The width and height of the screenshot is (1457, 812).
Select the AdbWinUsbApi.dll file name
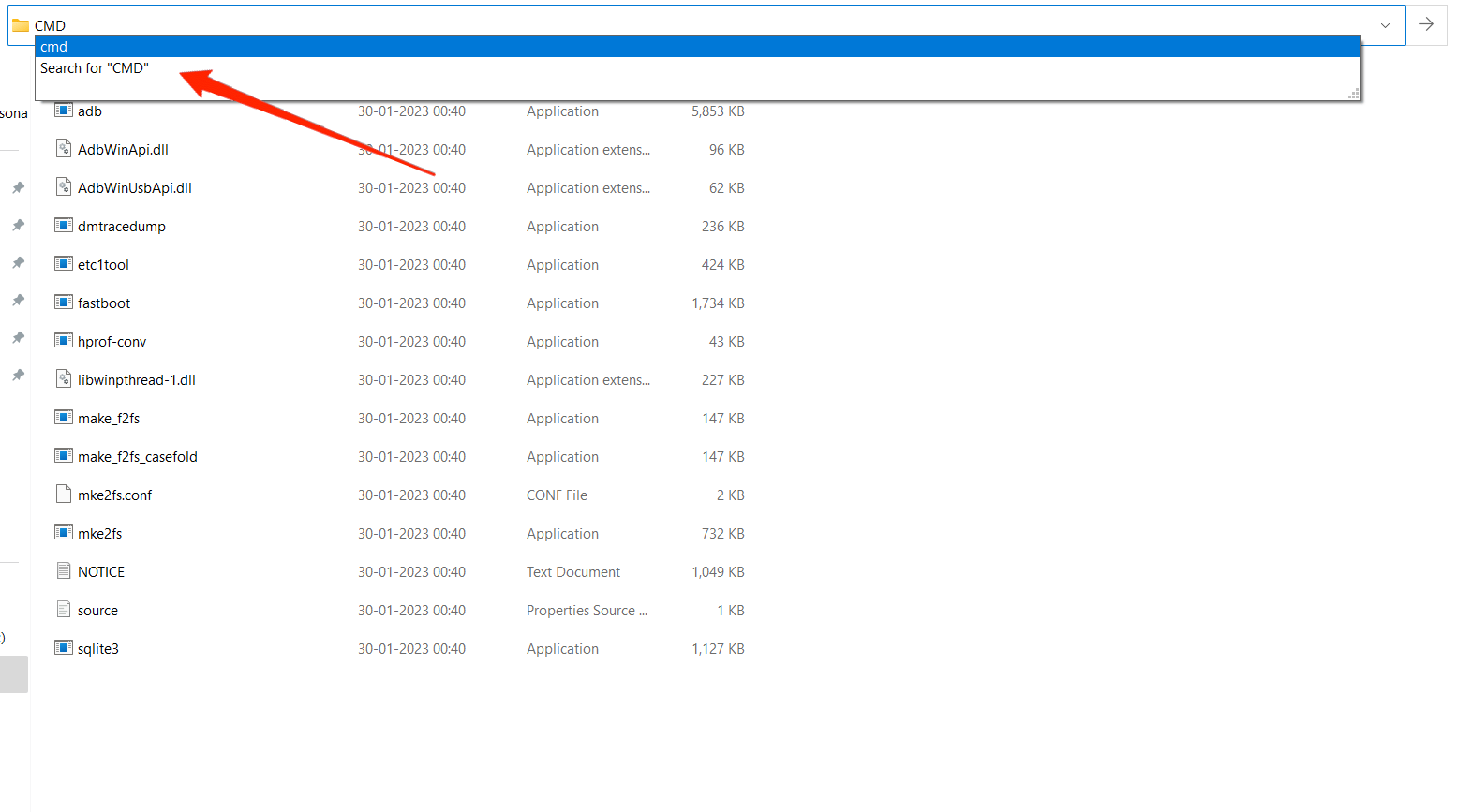(x=135, y=188)
